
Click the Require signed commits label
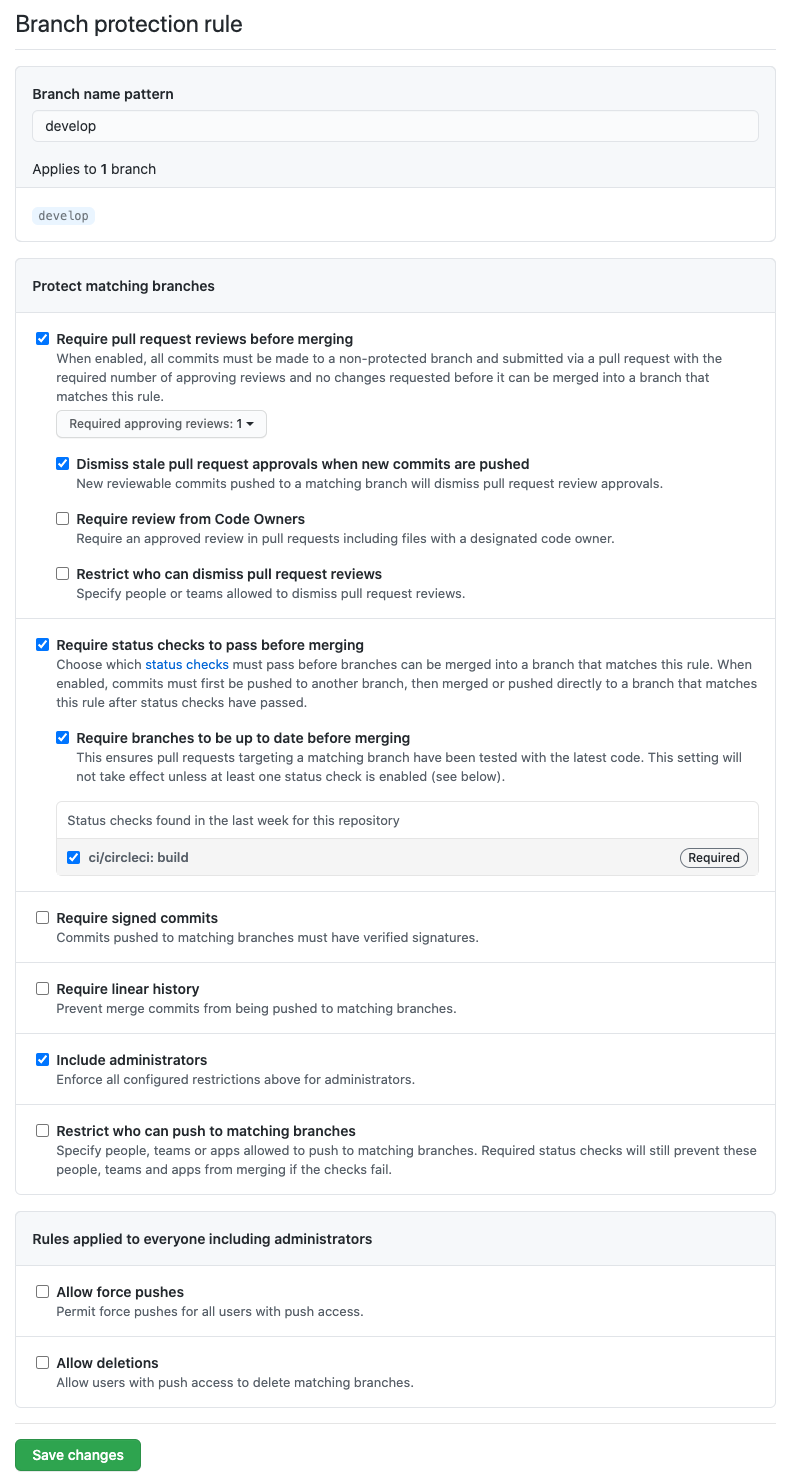pyautogui.click(x=137, y=918)
